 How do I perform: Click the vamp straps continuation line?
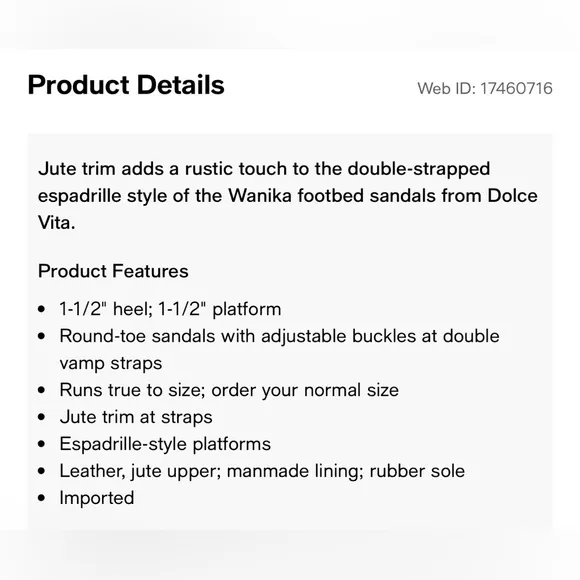pyautogui.click(x=111, y=363)
